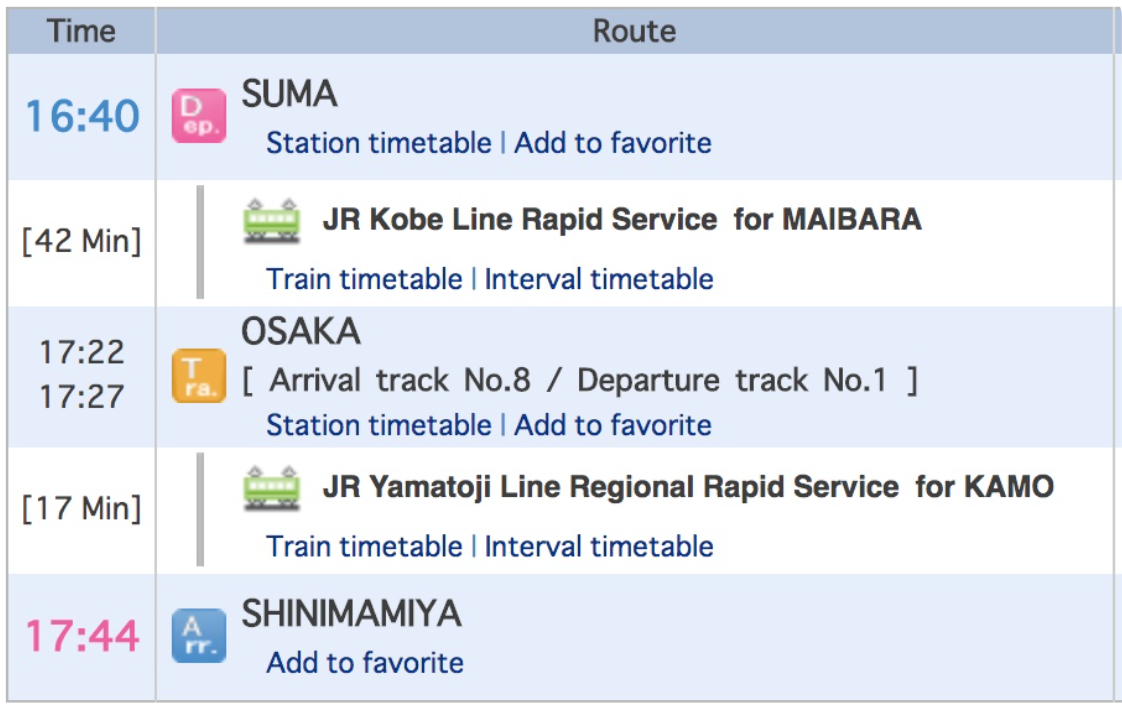Click the SHINIMAMIYA station name
The image size is (1122, 710).
coord(351,614)
